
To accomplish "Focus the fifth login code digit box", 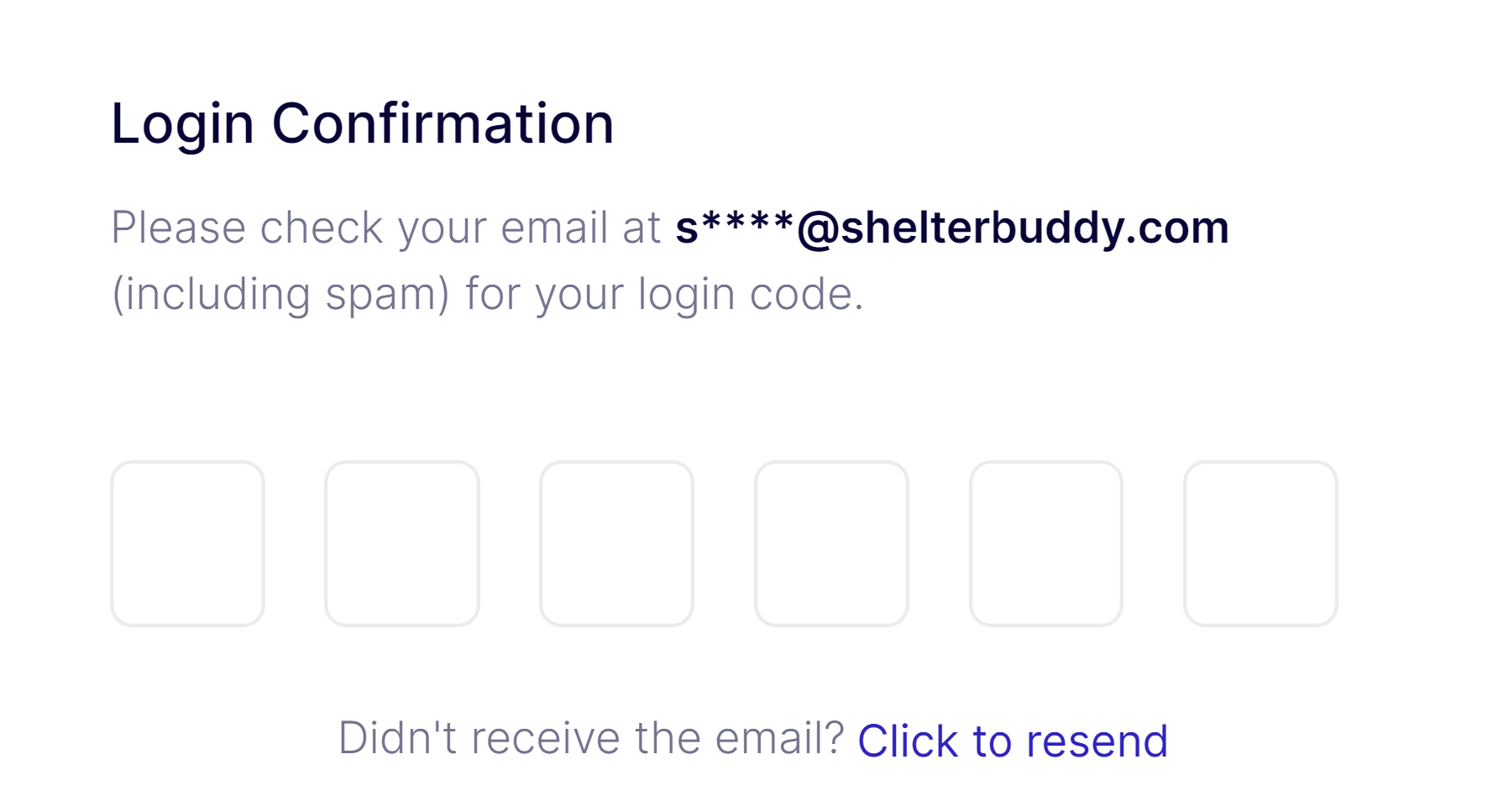I will click(1045, 543).
